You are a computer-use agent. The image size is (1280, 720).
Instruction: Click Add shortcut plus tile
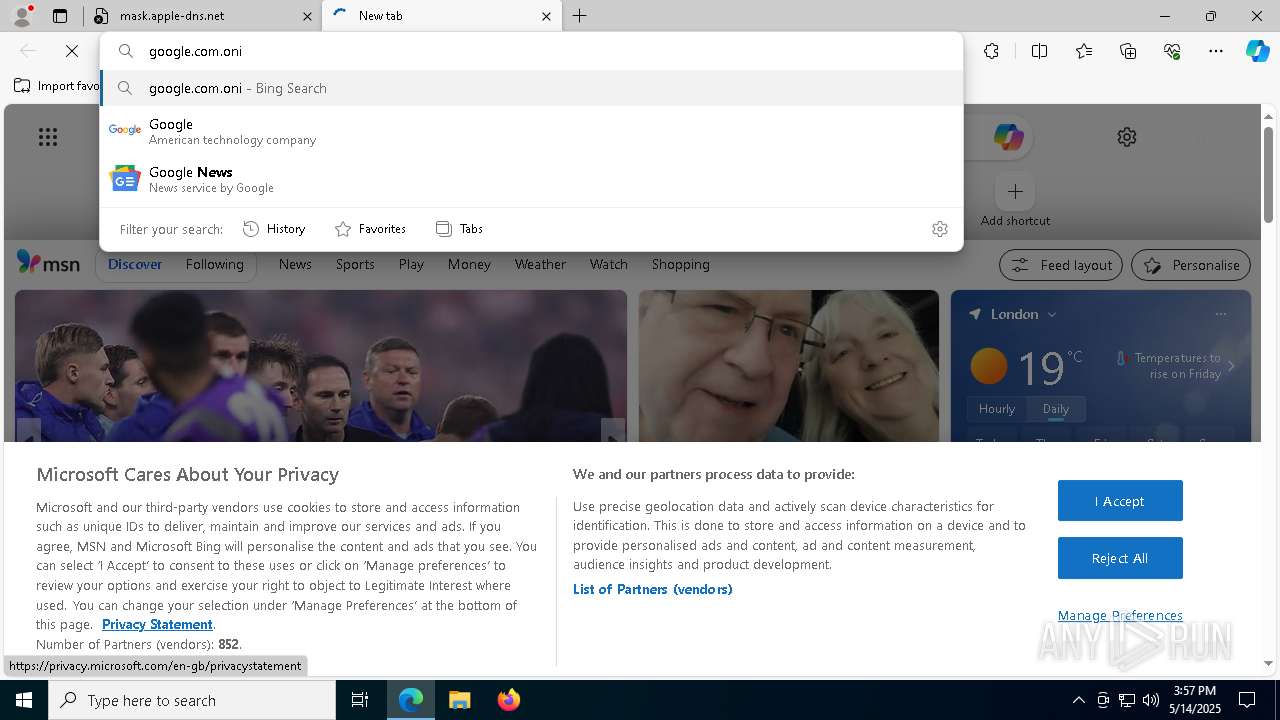1015,191
